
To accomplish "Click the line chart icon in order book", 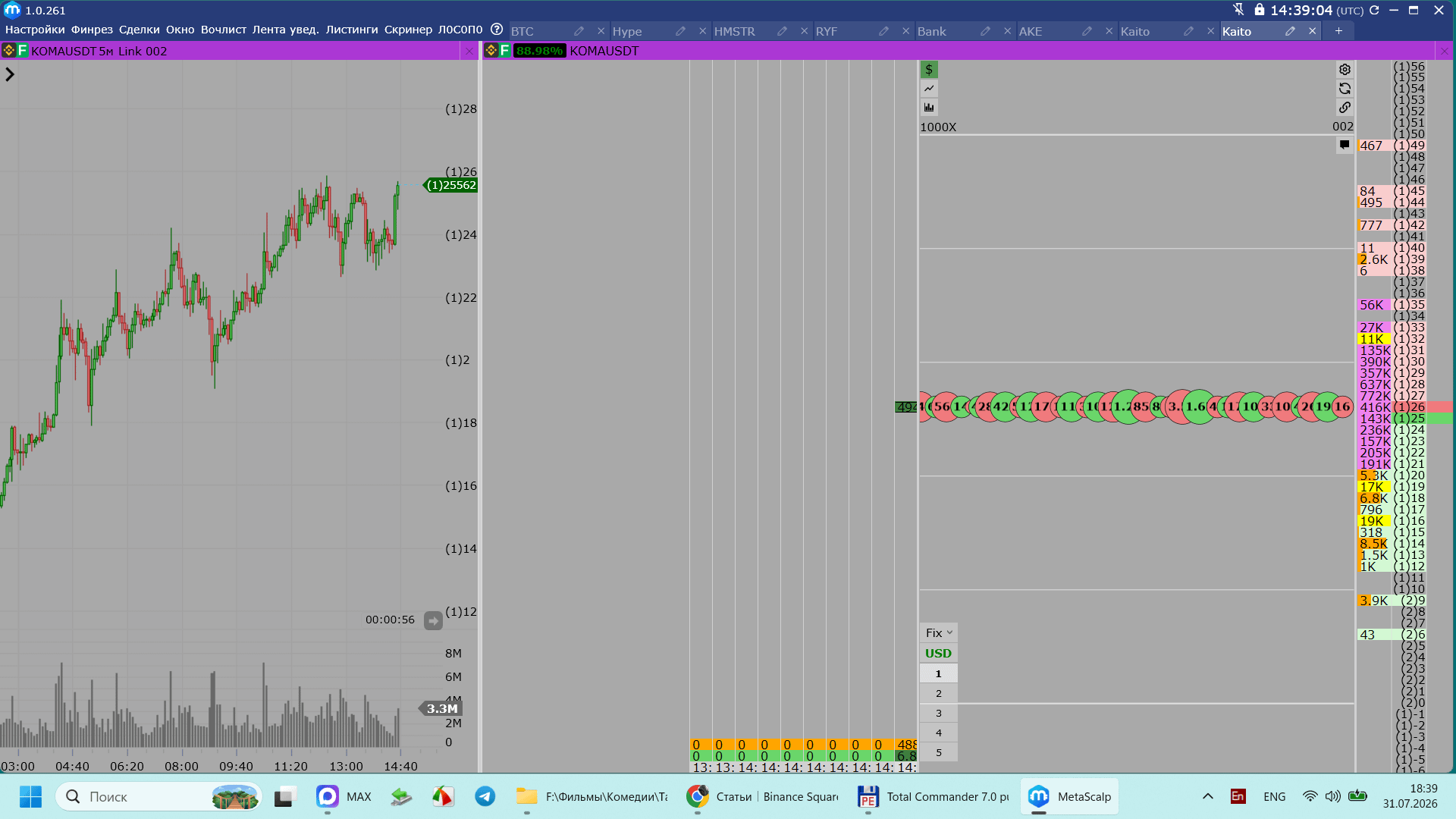I will (929, 89).
